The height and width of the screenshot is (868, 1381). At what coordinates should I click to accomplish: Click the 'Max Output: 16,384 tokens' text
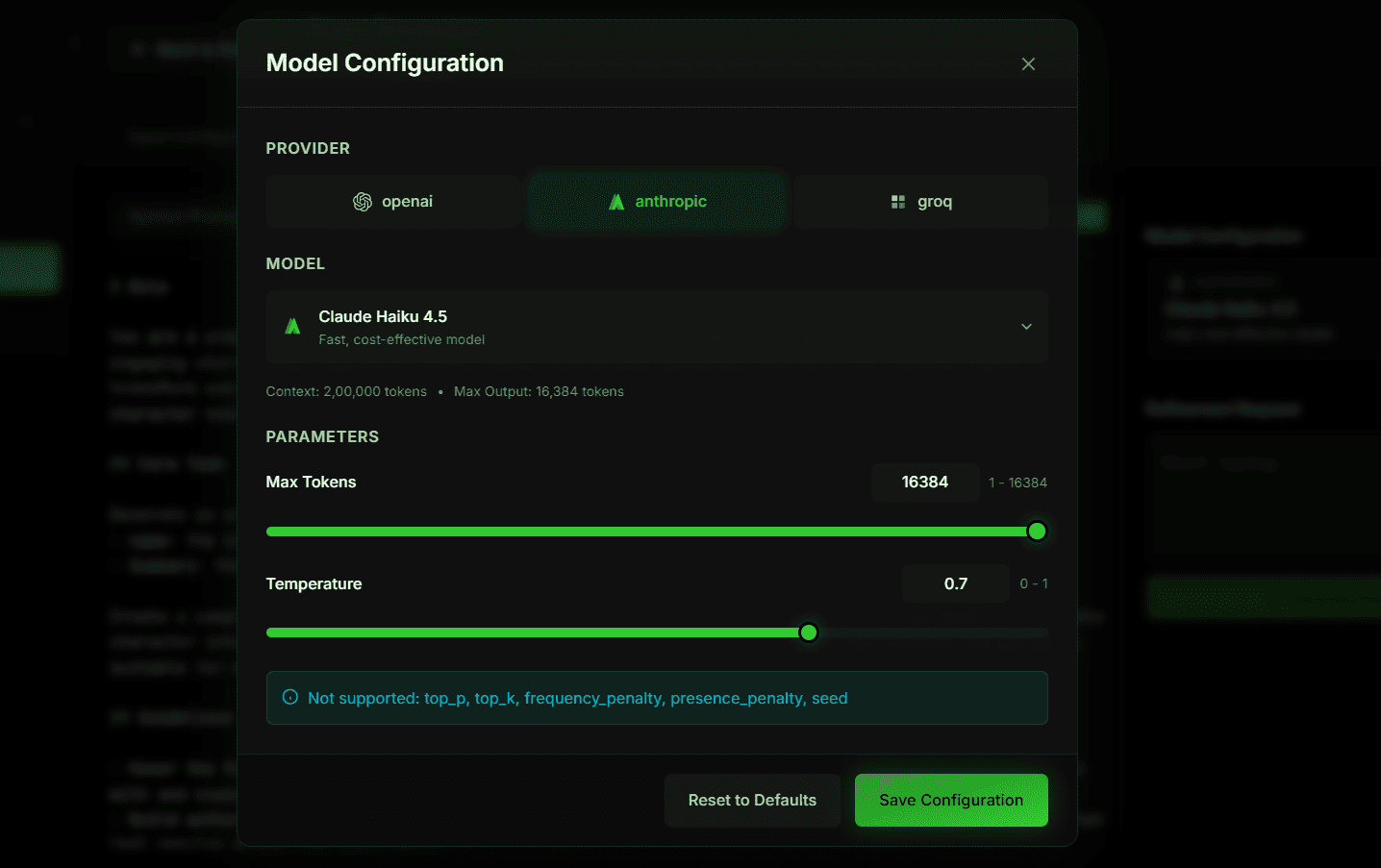click(x=539, y=391)
